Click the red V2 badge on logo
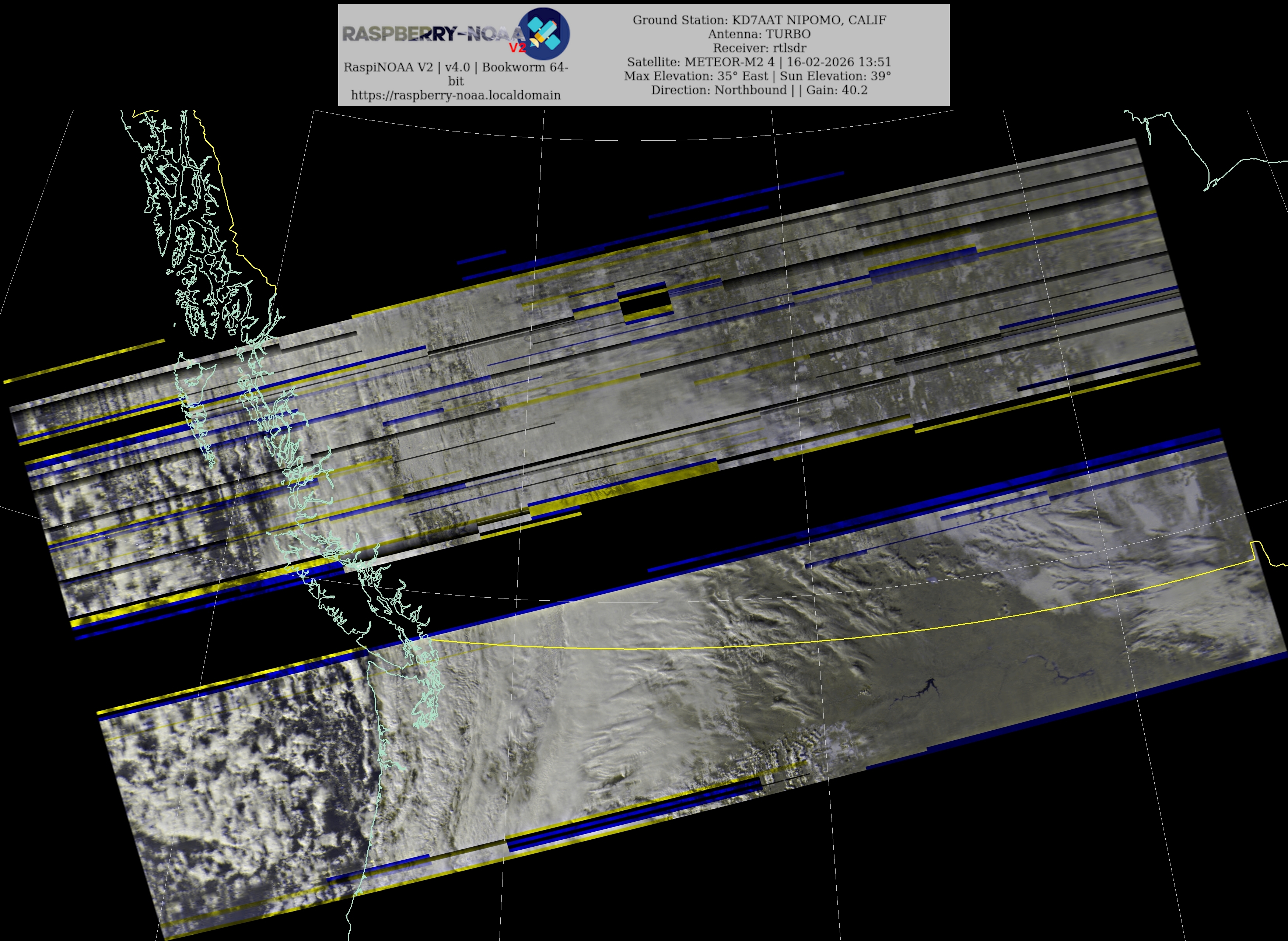 coord(517,48)
